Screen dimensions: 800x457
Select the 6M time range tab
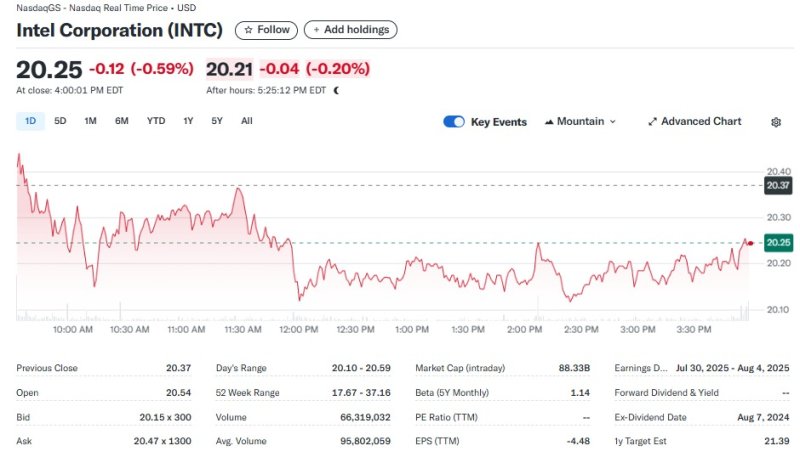121,121
